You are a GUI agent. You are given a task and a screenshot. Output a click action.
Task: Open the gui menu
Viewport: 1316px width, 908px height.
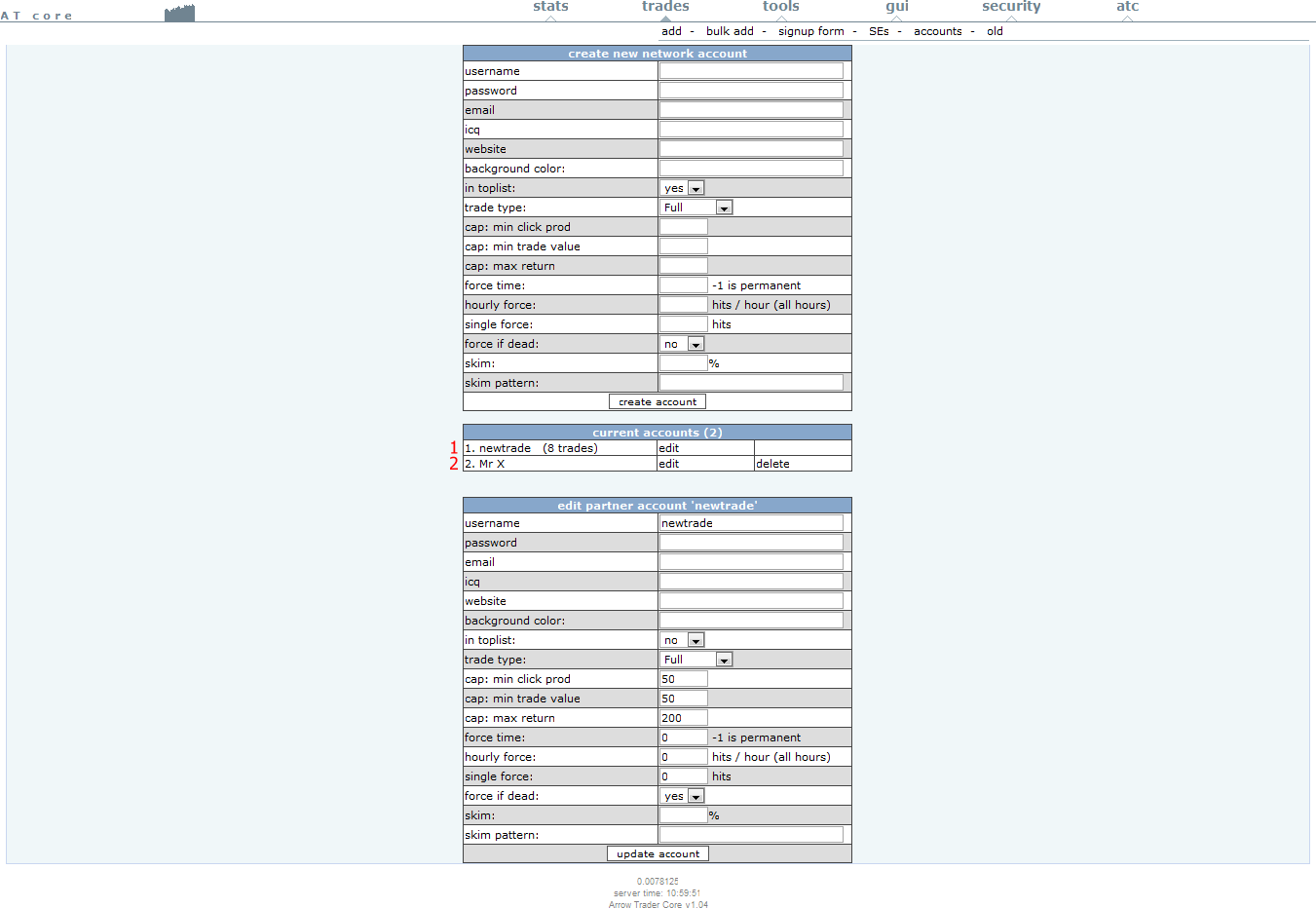(x=897, y=7)
